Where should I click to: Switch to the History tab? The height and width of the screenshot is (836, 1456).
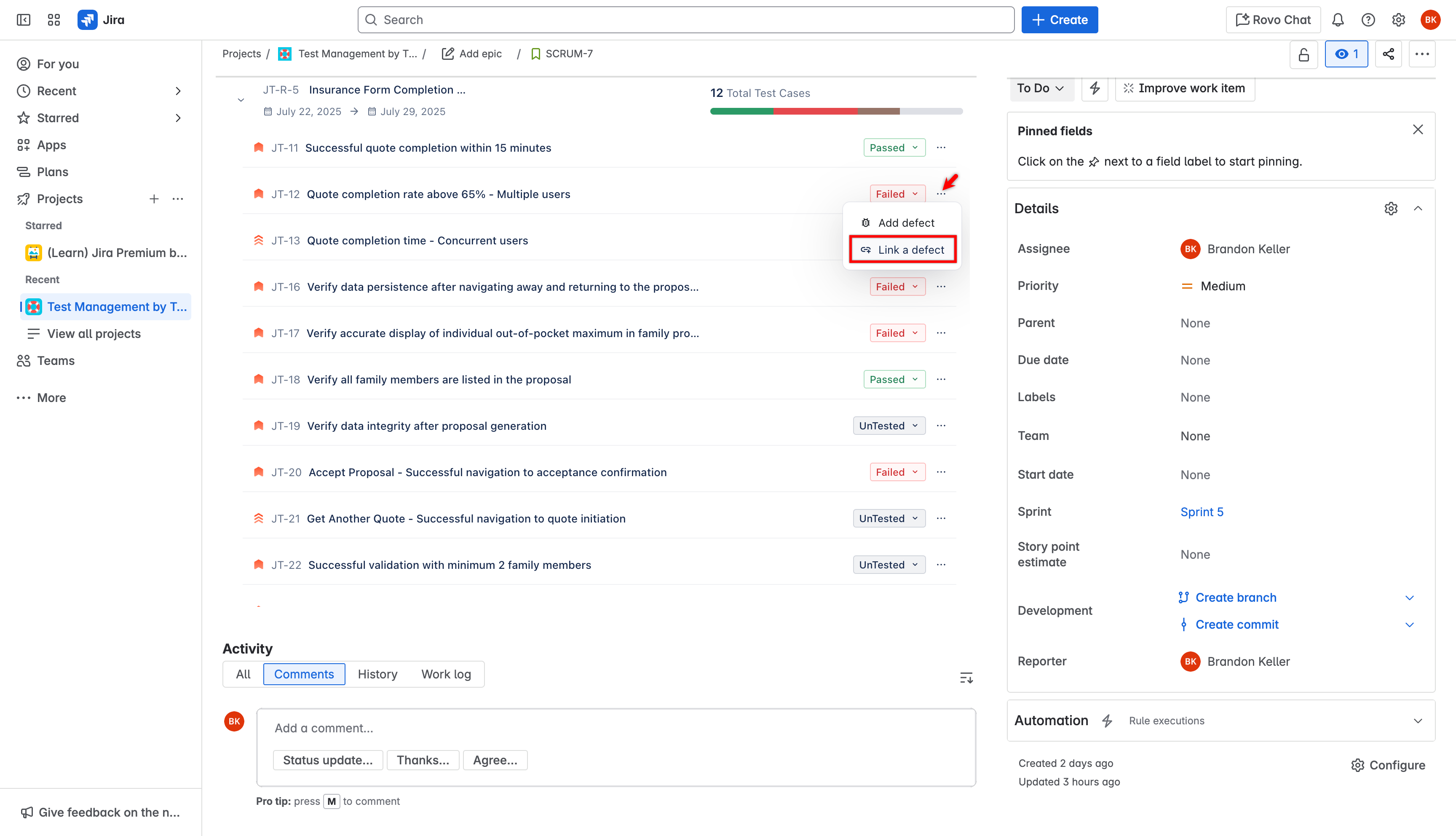pyautogui.click(x=377, y=674)
